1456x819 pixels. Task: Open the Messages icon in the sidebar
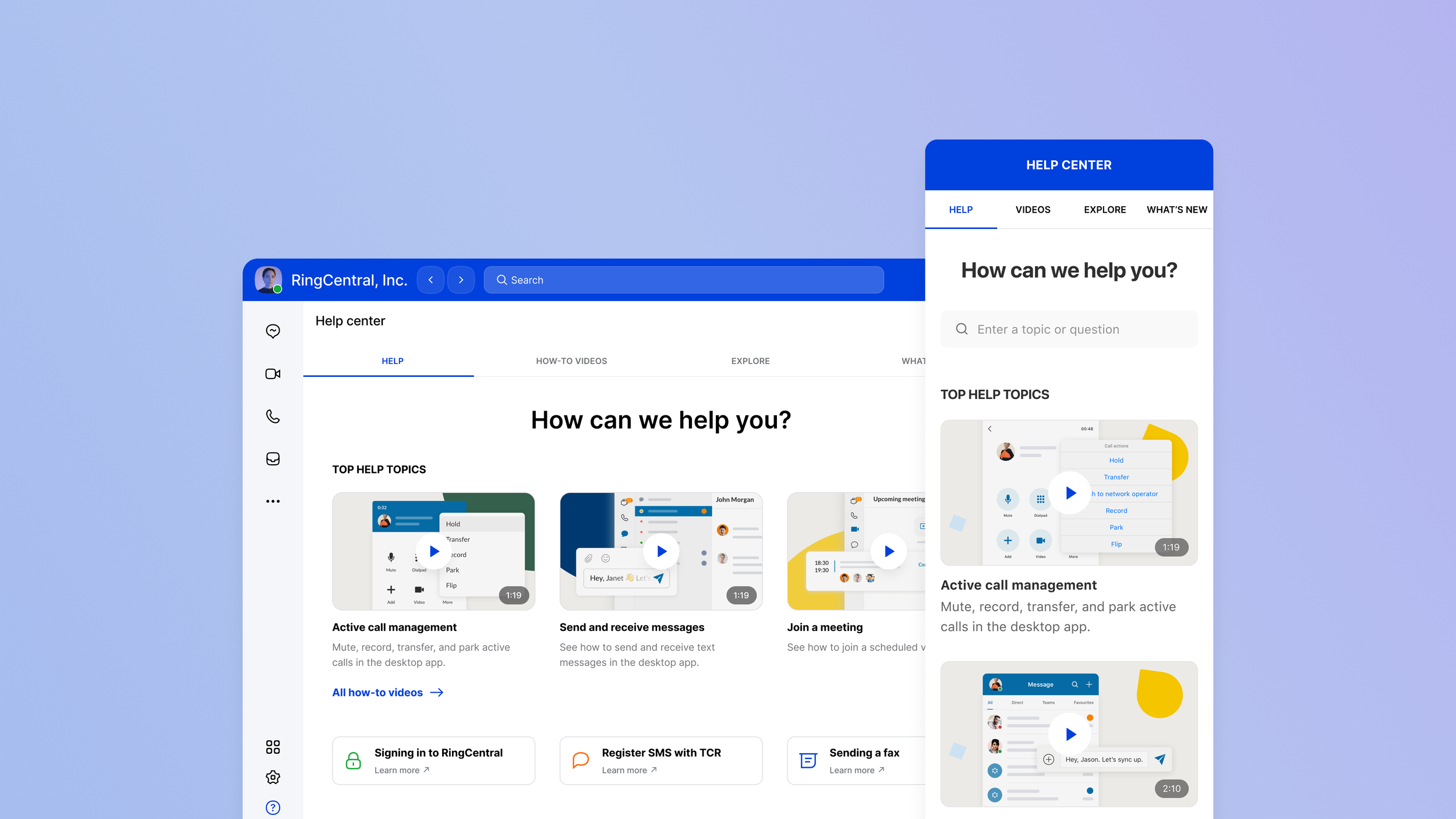click(x=273, y=331)
